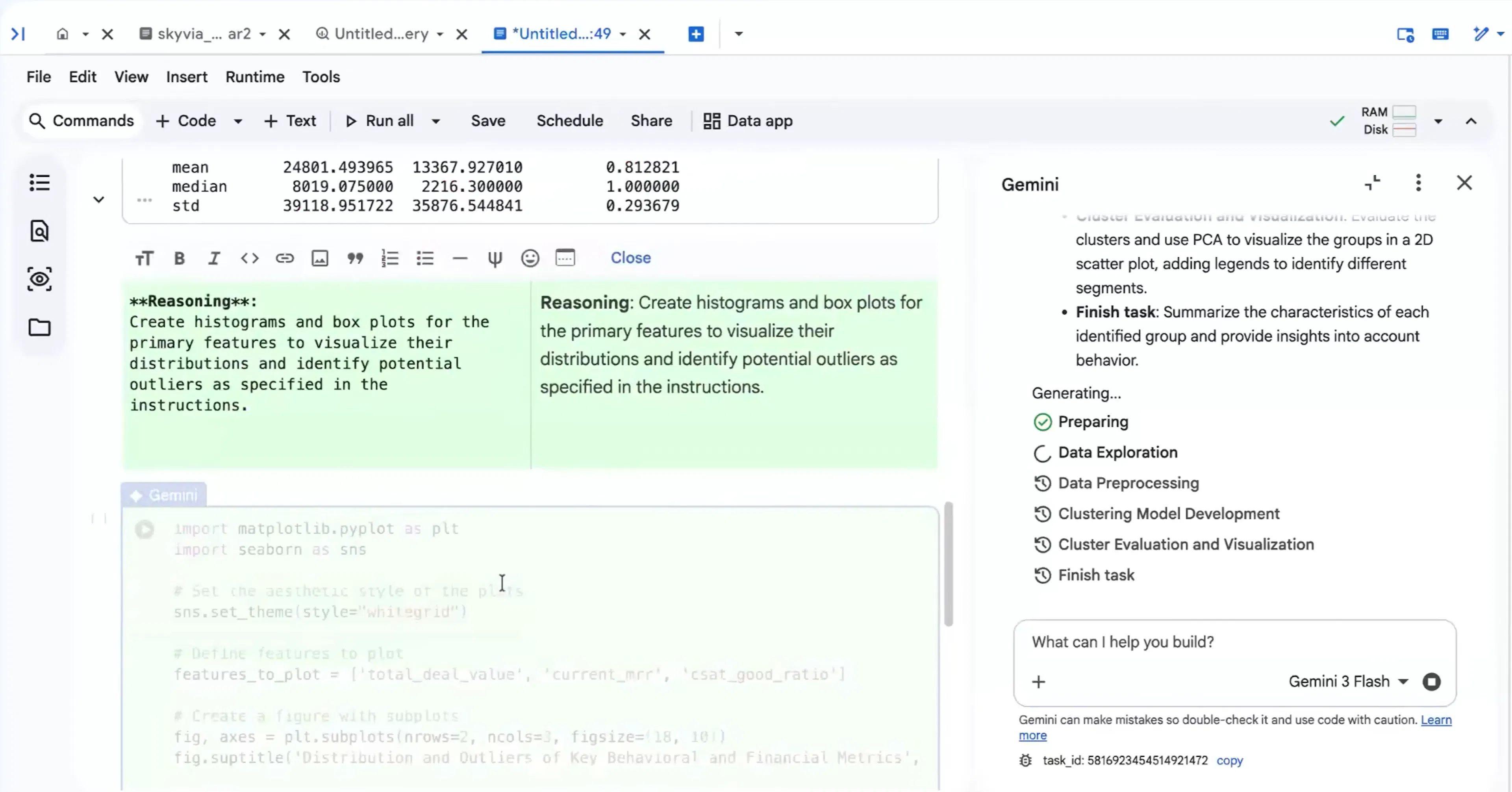Follow the Learn more link
This screenshot has width=1512, height=792.
tap(1436, 720)
